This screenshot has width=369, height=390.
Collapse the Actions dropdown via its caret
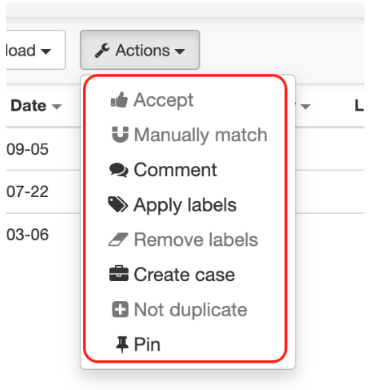click(x=180, y=52)
